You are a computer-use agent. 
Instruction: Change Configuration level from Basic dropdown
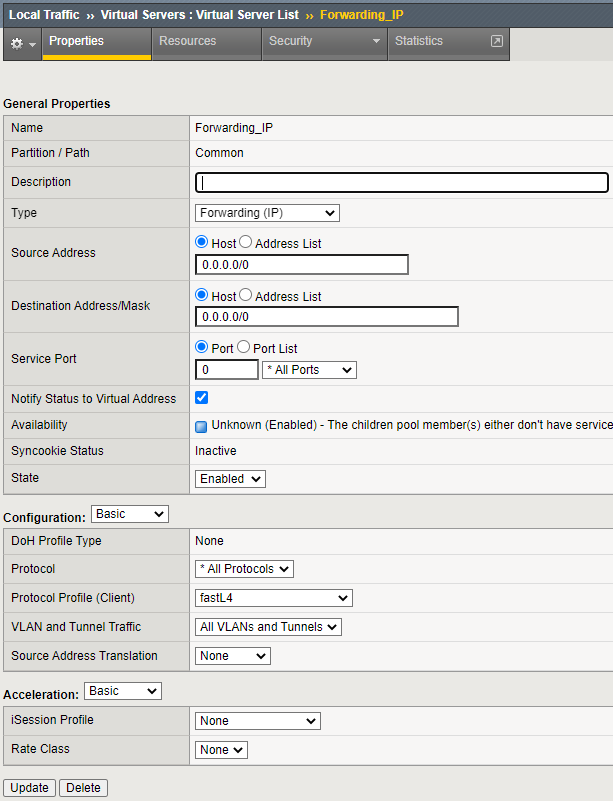[130, 514]
